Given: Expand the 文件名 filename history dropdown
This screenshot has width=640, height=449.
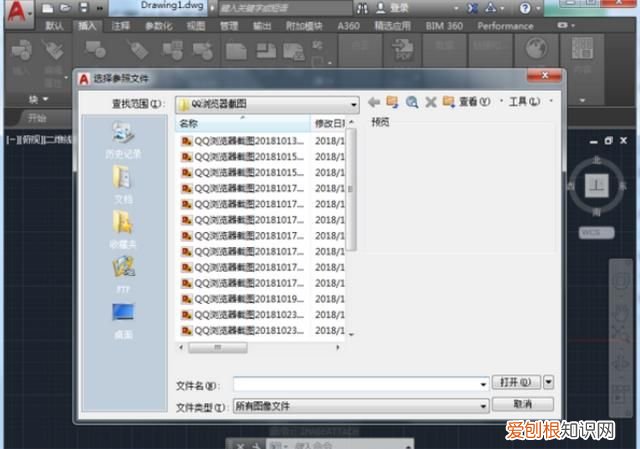Looking at the screenshot, I should [483, 384].
